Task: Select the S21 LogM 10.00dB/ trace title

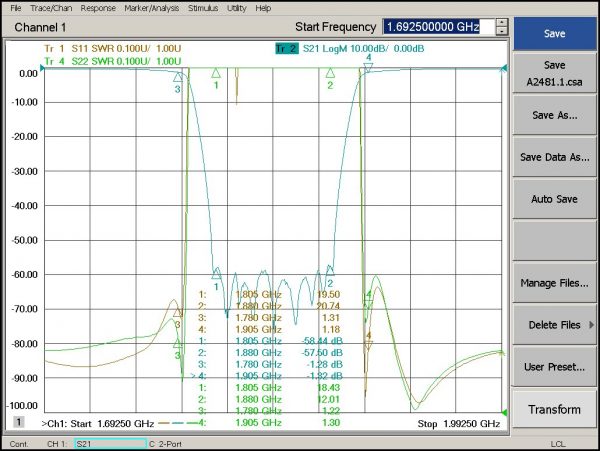Action: tap(363, 49)
